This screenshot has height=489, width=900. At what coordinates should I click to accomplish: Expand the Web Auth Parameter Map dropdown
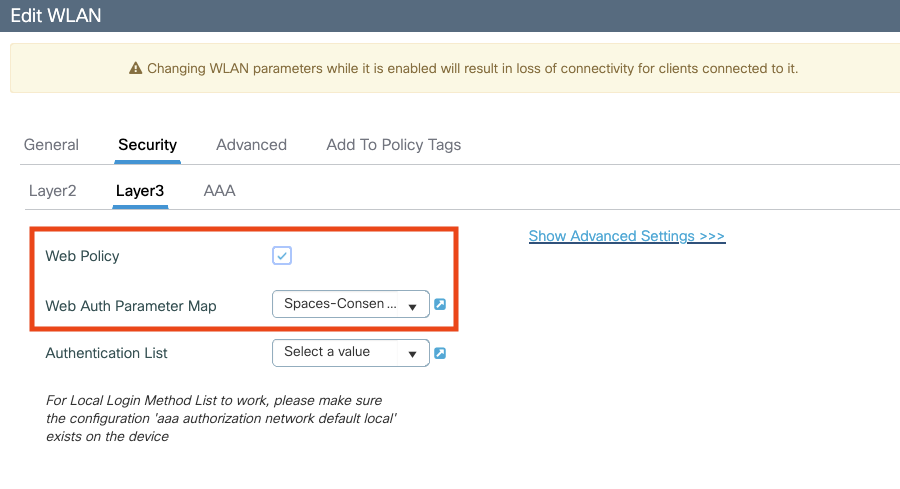point(350,304)
